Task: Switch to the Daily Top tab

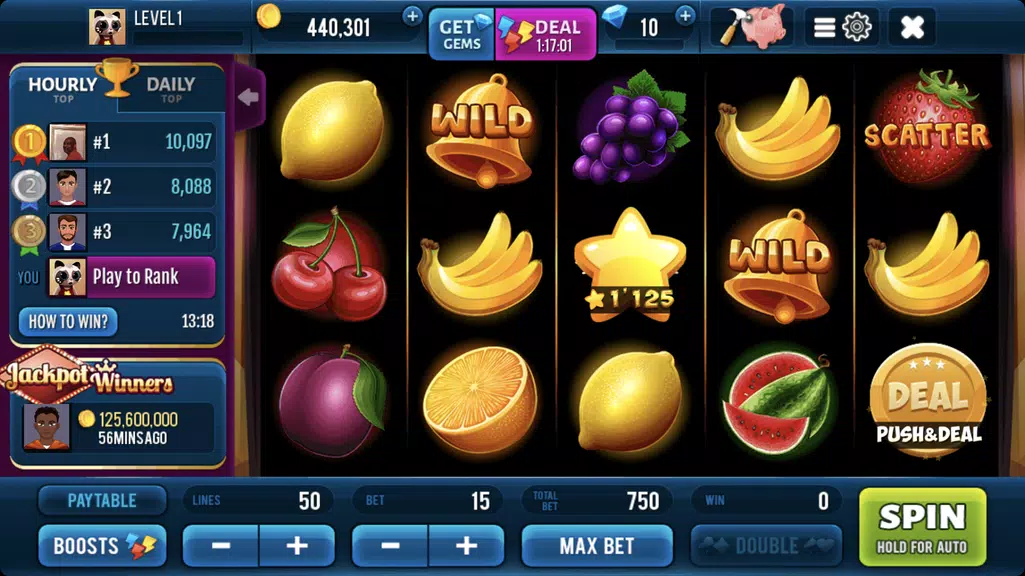Action: click(171, 89)
